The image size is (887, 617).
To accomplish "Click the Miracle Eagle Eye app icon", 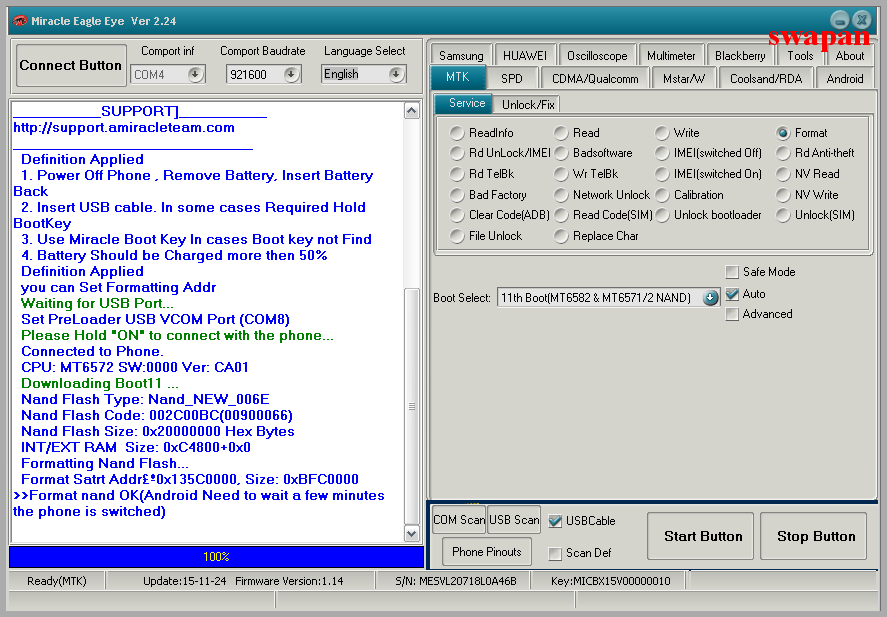I will tap(20, 21).
